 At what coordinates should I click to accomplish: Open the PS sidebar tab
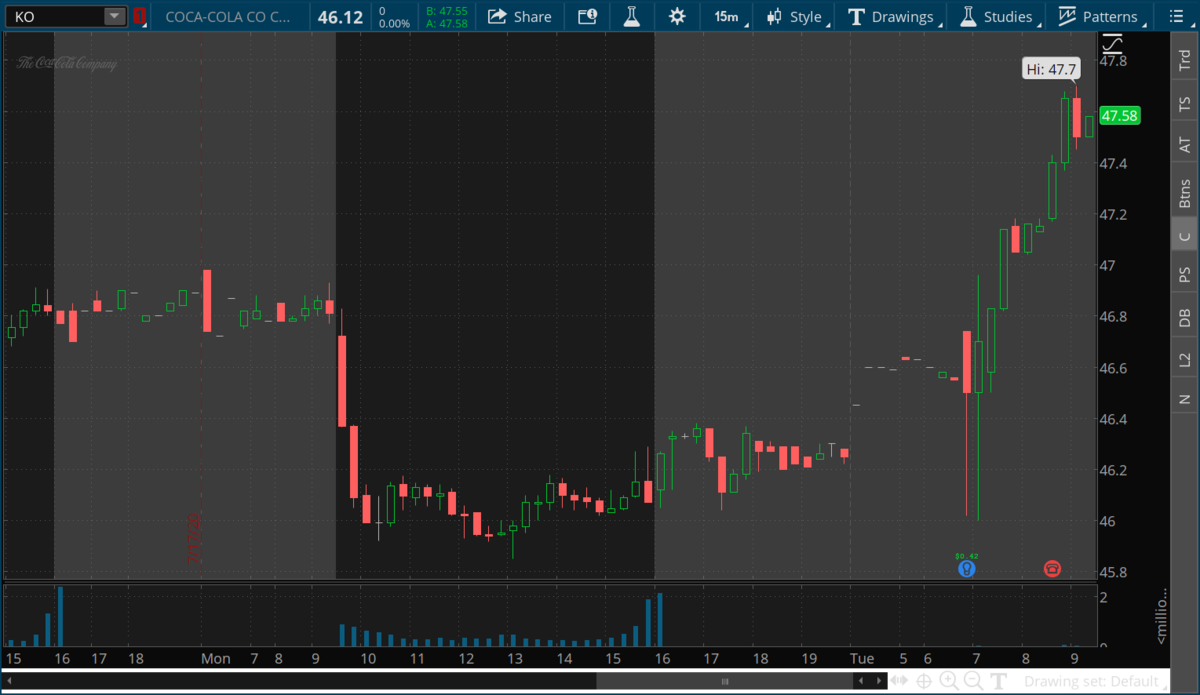click(1185, 275)
